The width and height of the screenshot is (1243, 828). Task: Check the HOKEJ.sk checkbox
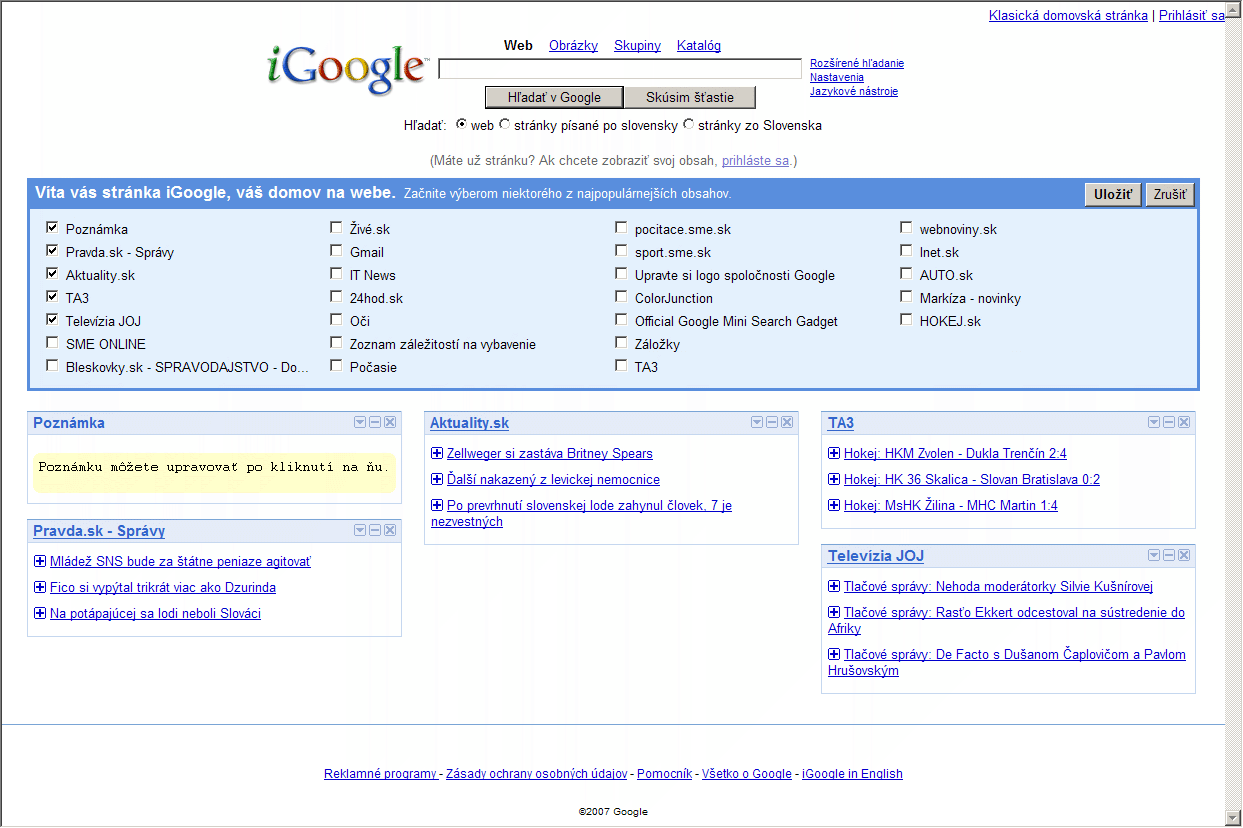coord(906,320)
